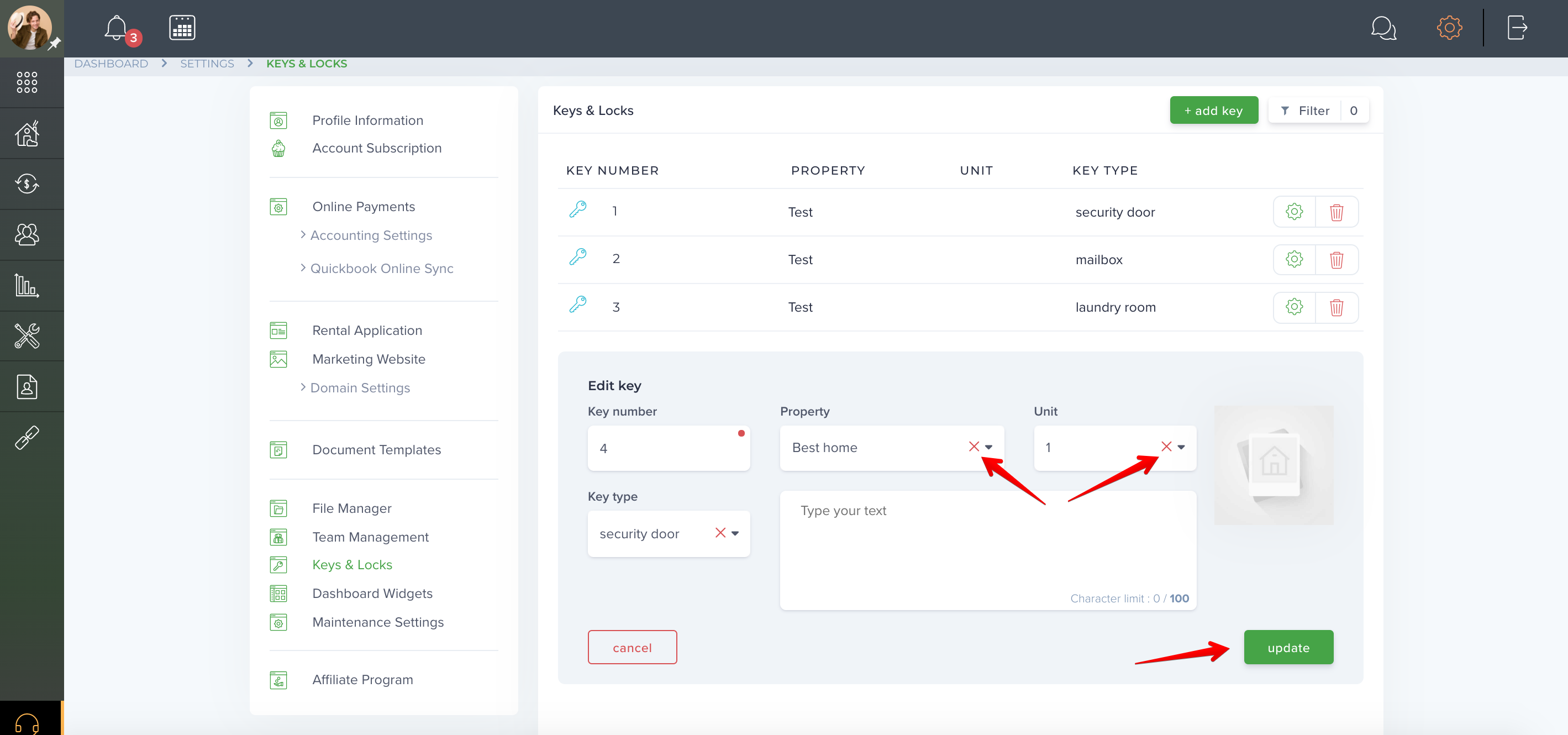The width and height of the screenshot is (1568, 735).
Task: Open the chat messages icon
Action: click(x=1383, y=28)
